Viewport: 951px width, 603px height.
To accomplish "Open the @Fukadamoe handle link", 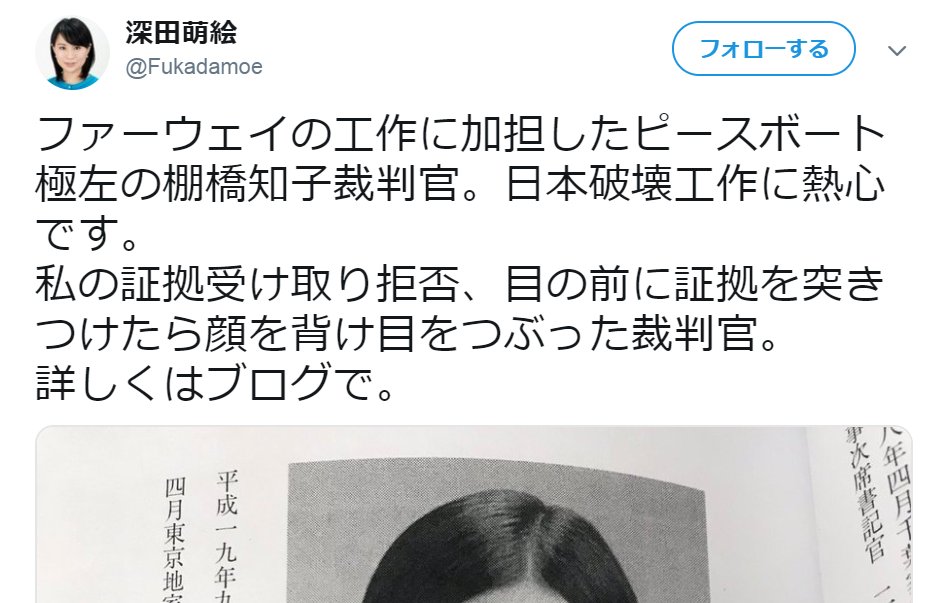I will click(x=194, y=66).
